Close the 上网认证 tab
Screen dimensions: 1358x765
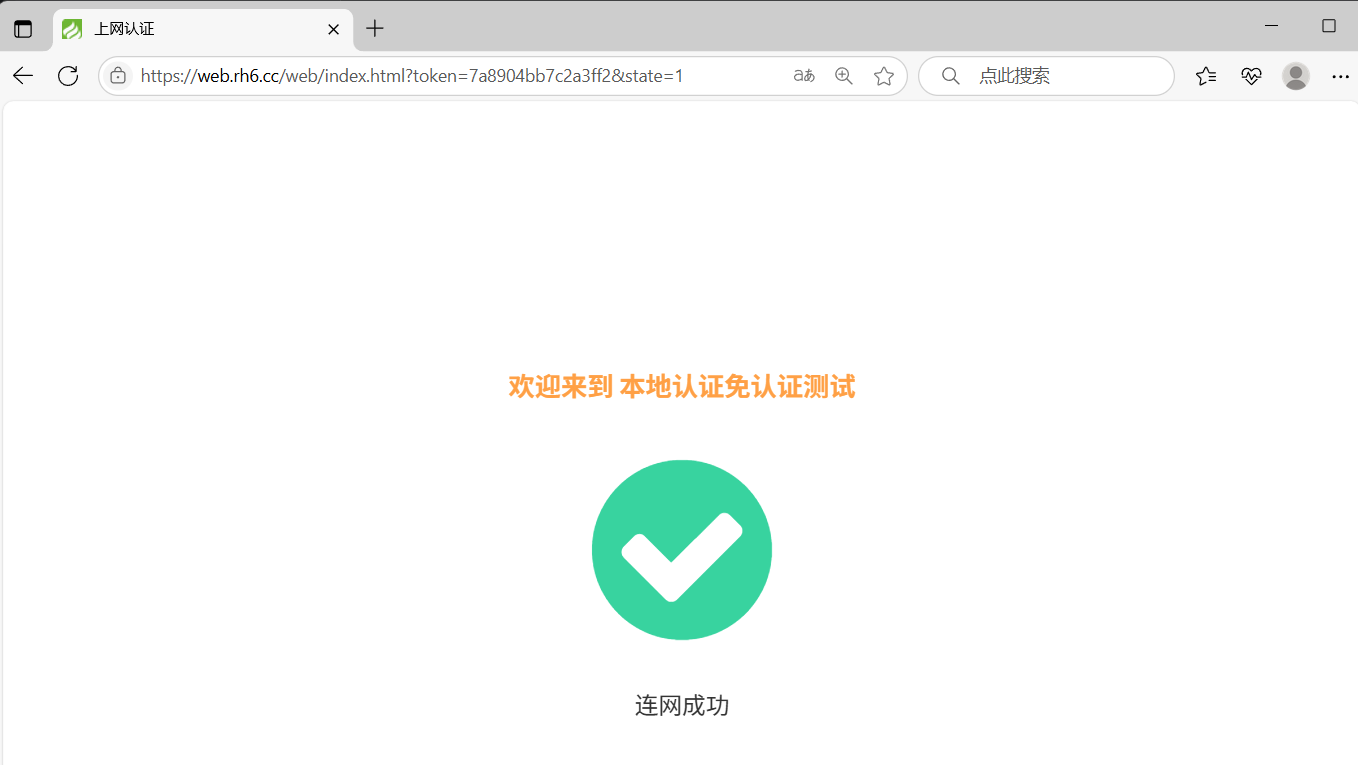pos(334,29)
